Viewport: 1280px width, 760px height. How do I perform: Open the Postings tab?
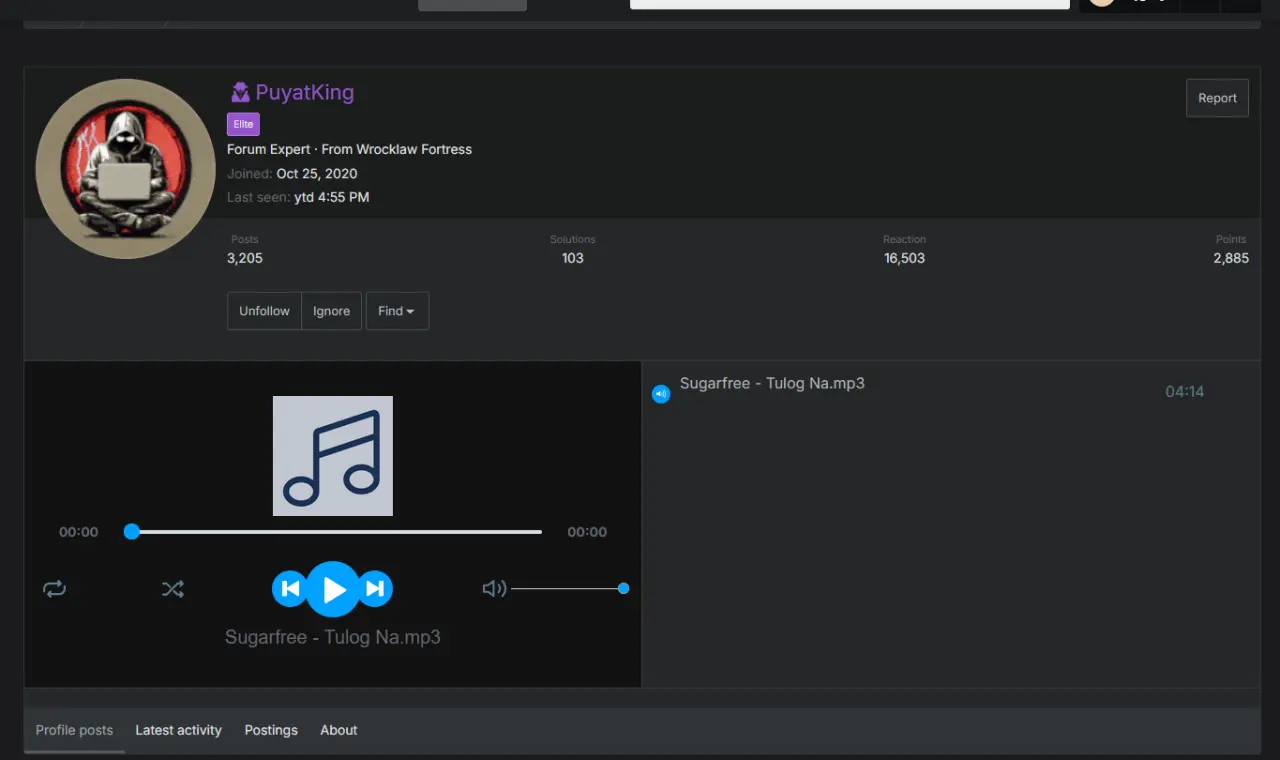coord(271,730)
